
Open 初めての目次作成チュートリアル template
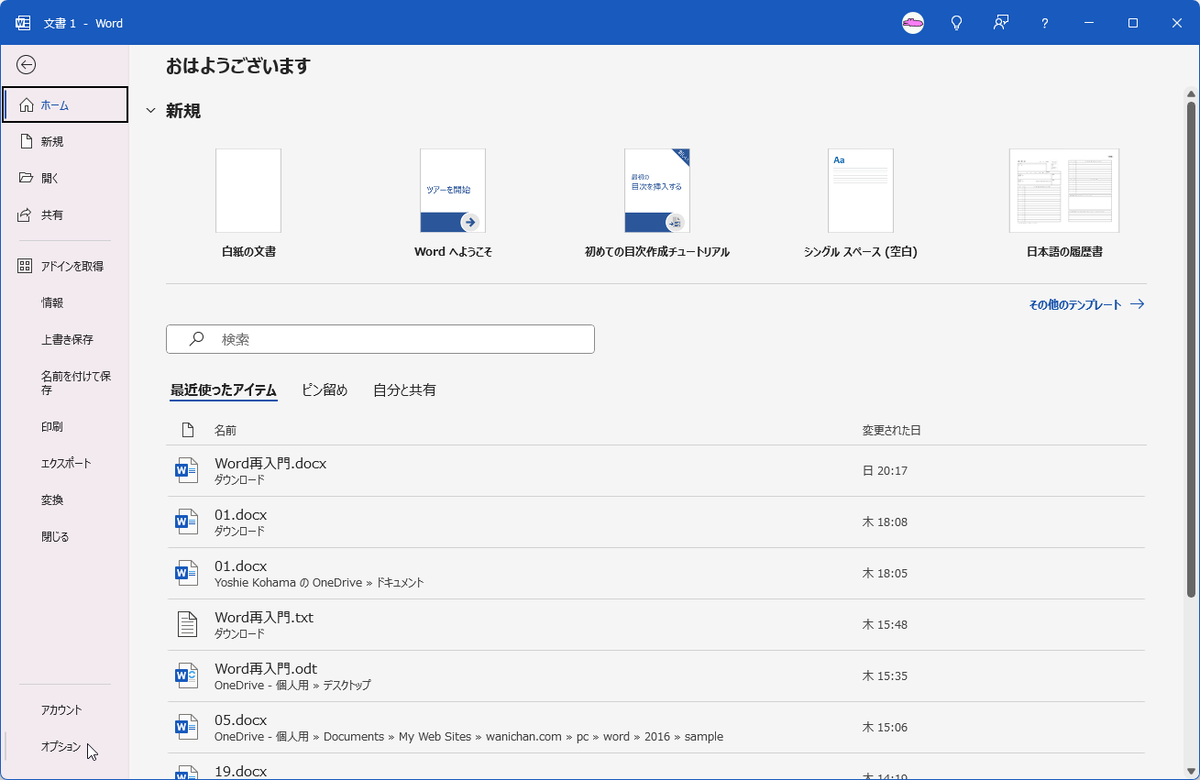click(x=657, y=204)
